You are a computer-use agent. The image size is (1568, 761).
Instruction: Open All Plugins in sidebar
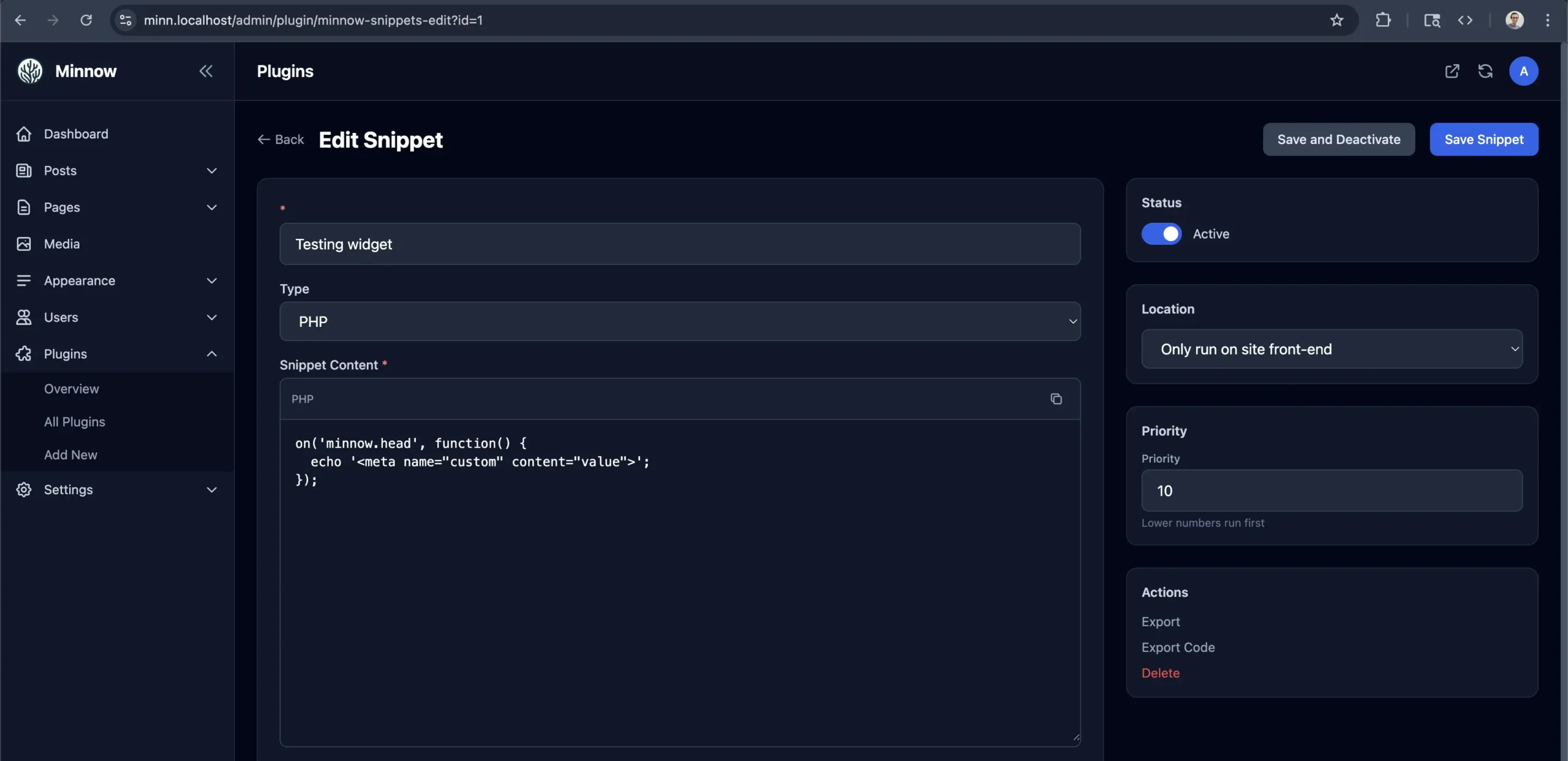75,422
